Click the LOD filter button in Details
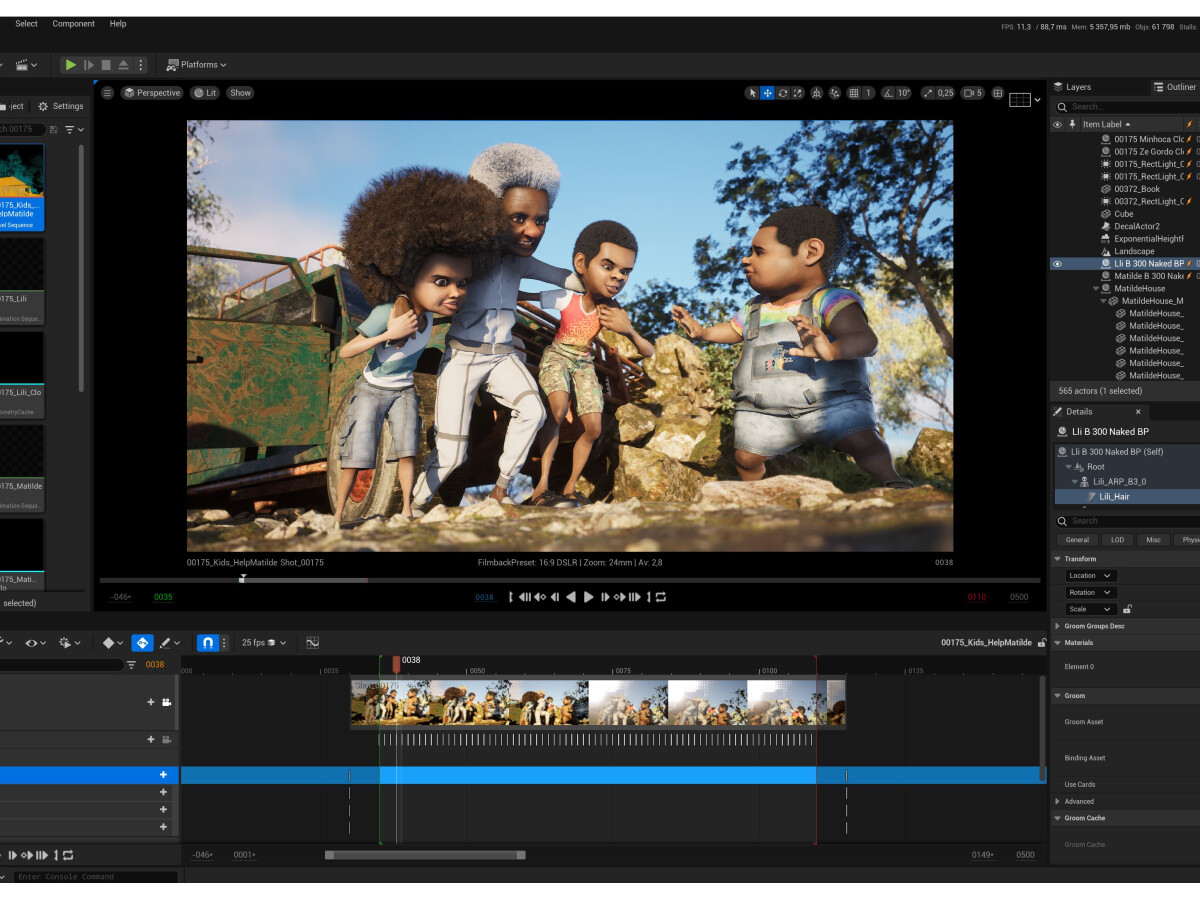 point(1117,540)
